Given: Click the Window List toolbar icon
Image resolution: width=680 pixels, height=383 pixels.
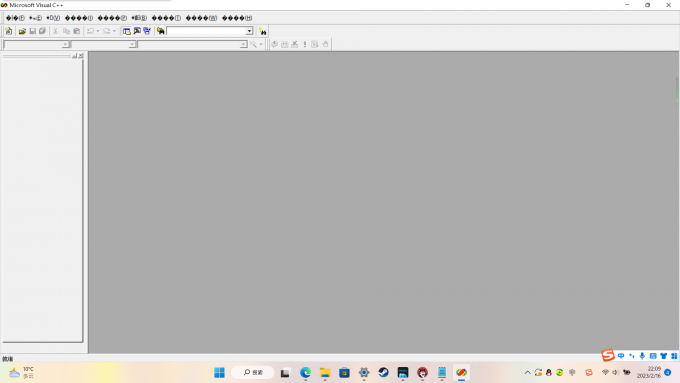Looking at the screenshot, I should point(147,31).
